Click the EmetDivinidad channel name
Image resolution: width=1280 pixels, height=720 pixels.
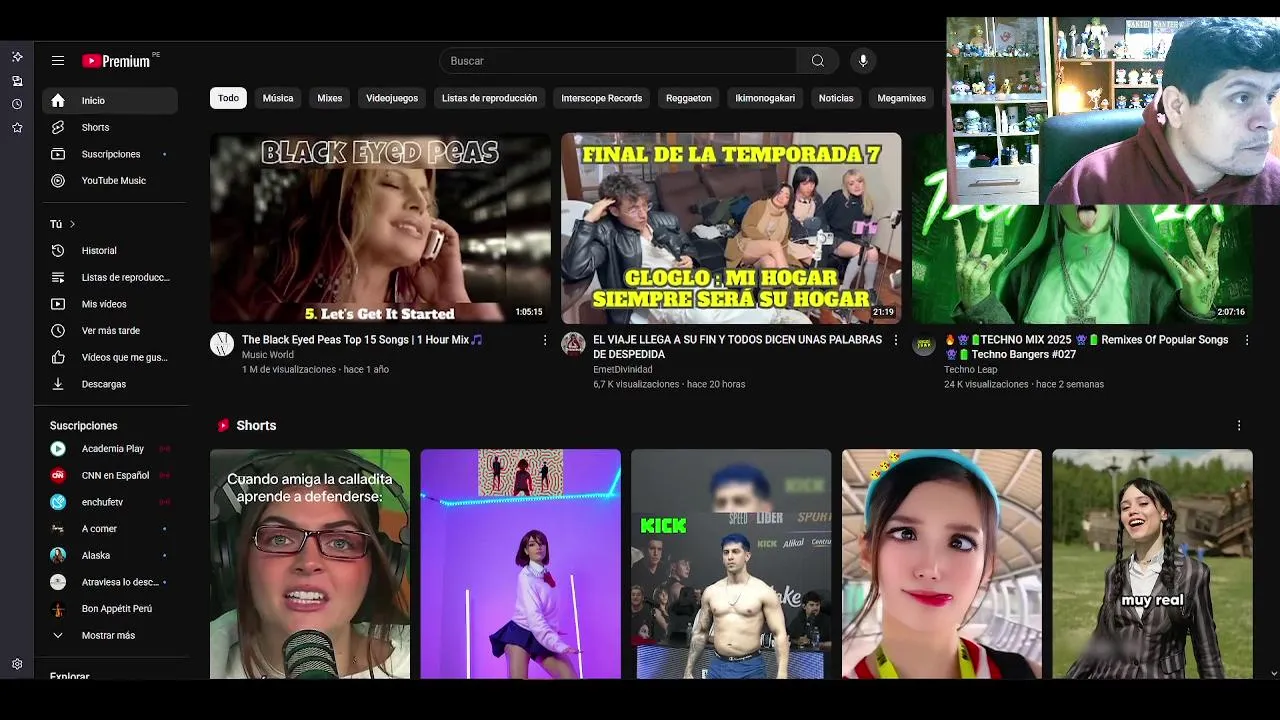[x=623, y=370]
